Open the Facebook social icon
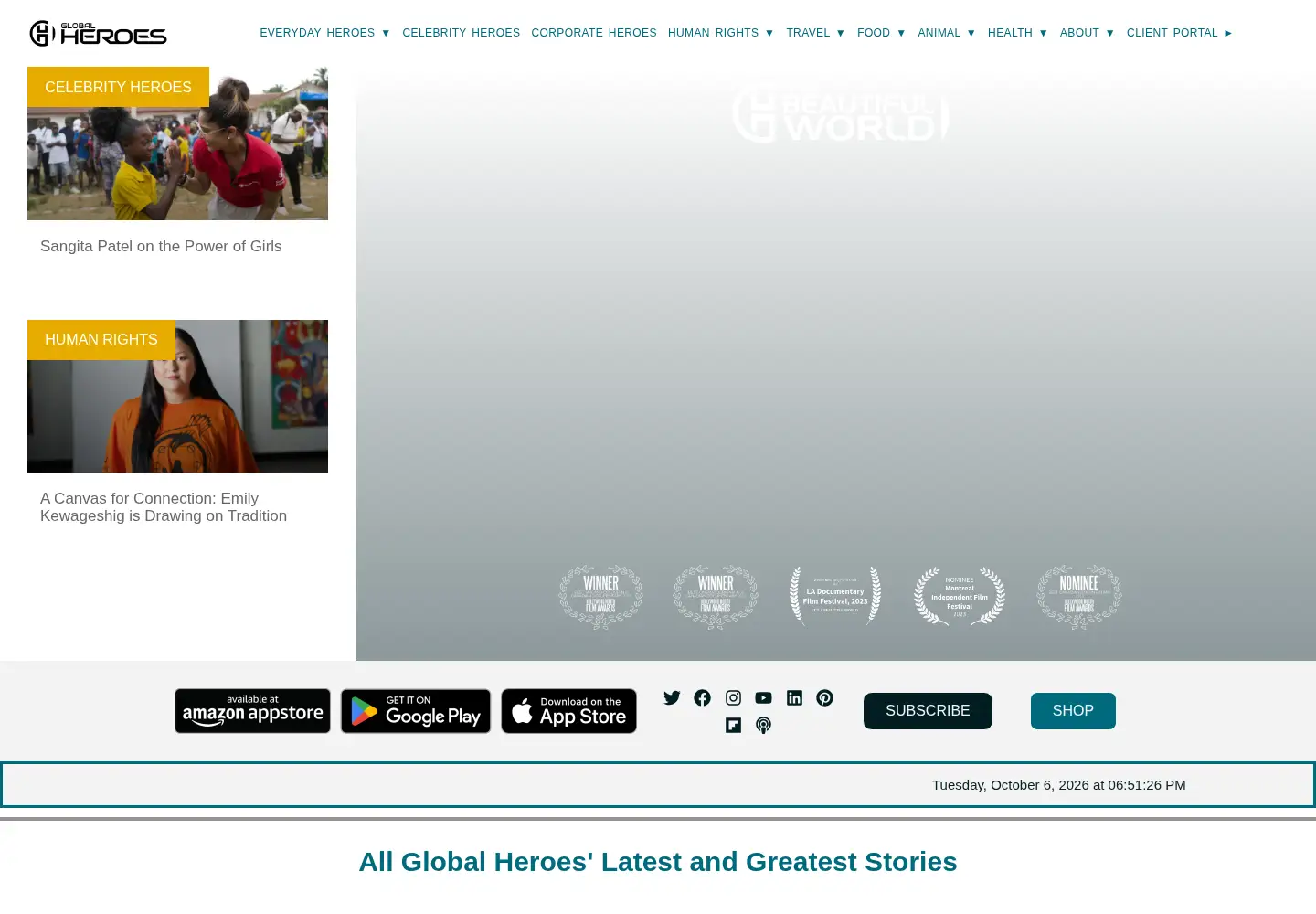 702,698
